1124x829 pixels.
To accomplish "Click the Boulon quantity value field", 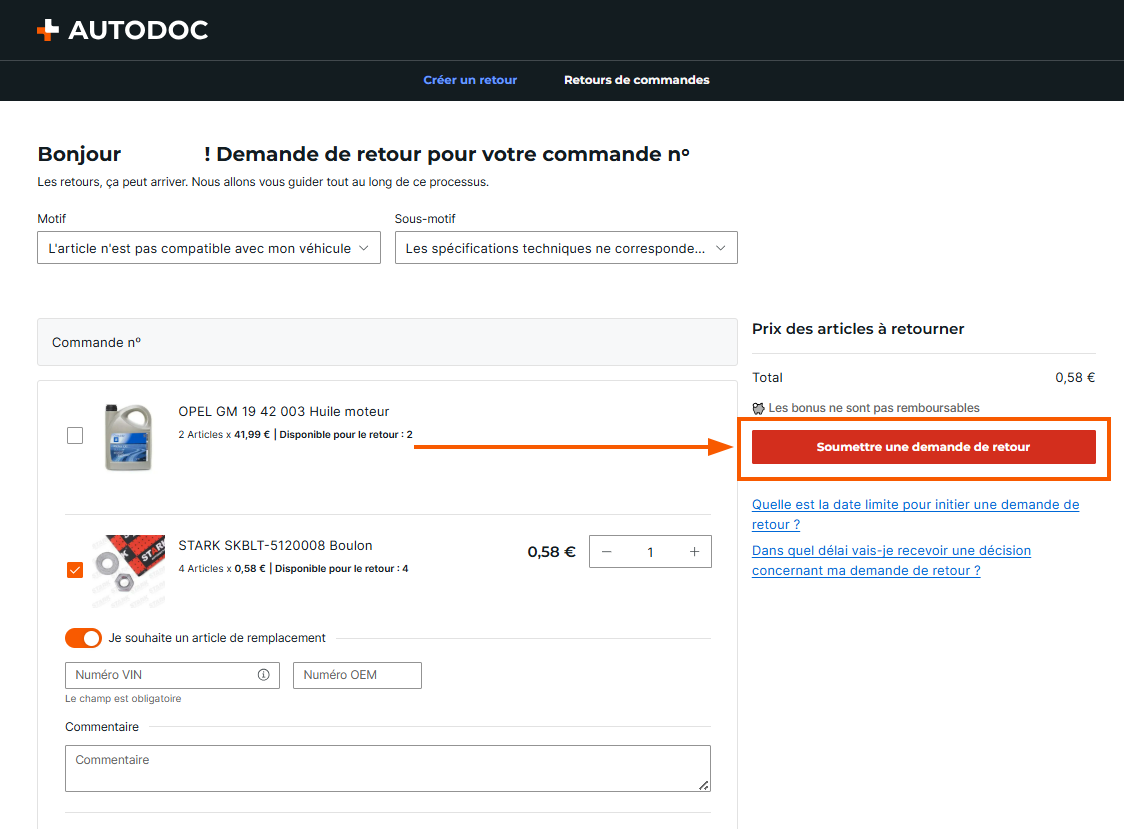I will pos(650,551).
